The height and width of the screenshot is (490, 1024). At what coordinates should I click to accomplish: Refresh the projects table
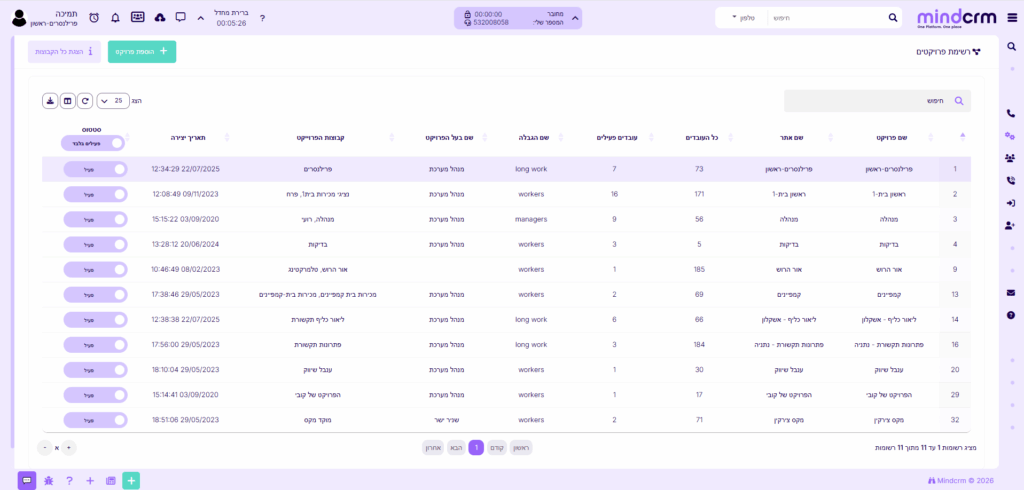pos(85,101)
